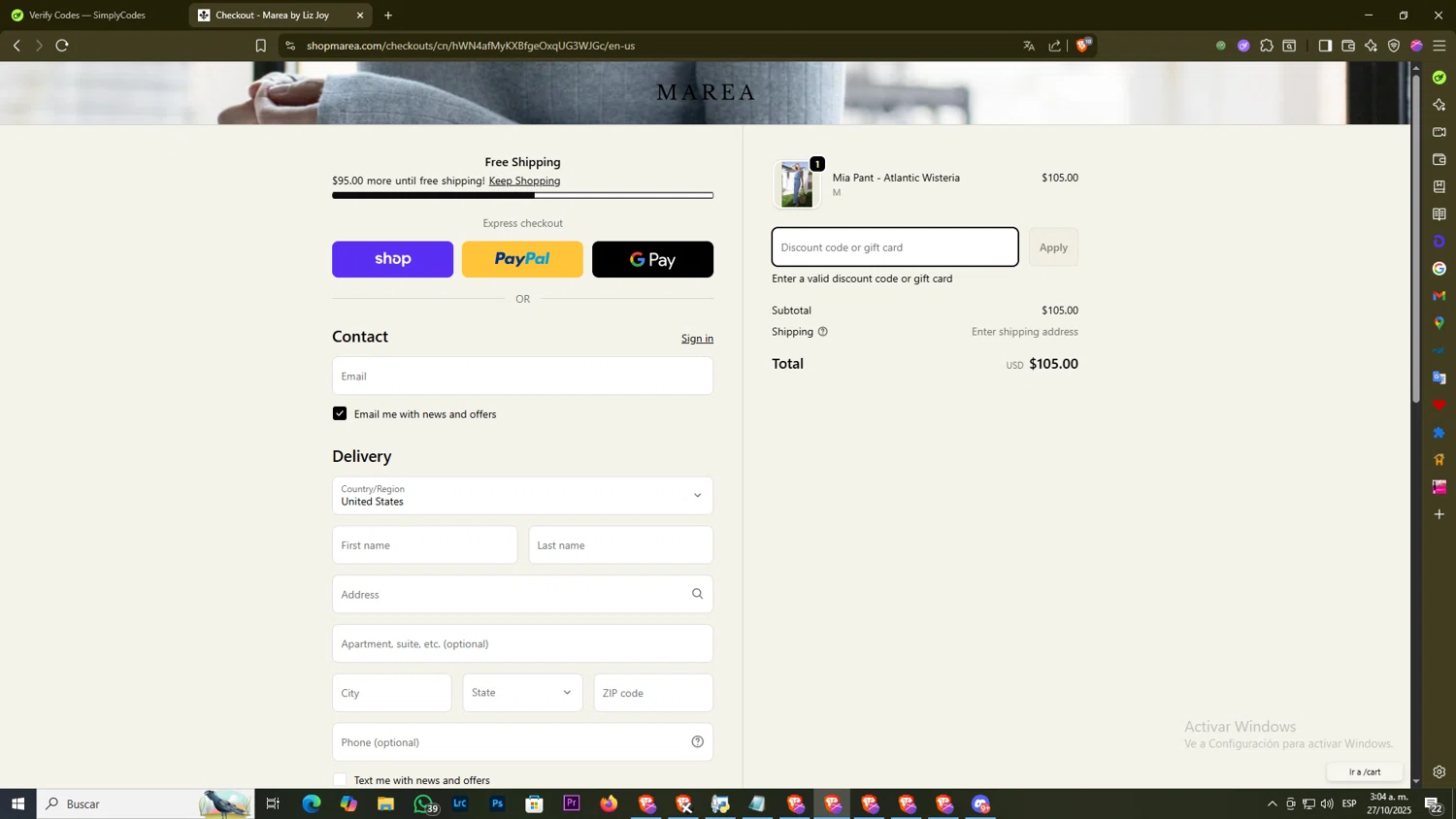
Task: Open sidebar settings gear
Action: click(1439, 772)
